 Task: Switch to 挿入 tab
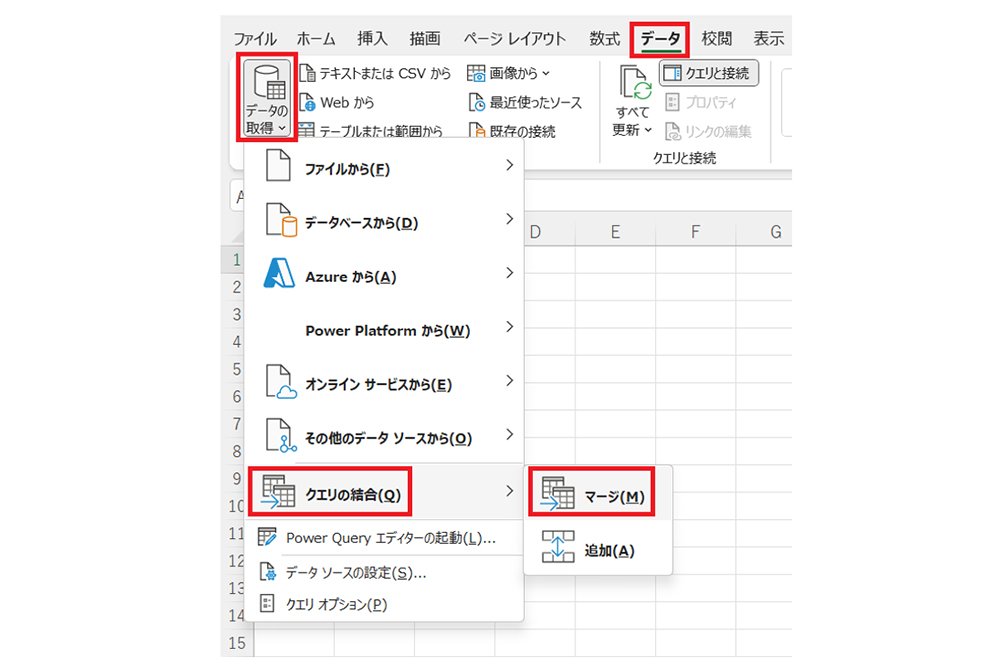click(x=372, y=39)
